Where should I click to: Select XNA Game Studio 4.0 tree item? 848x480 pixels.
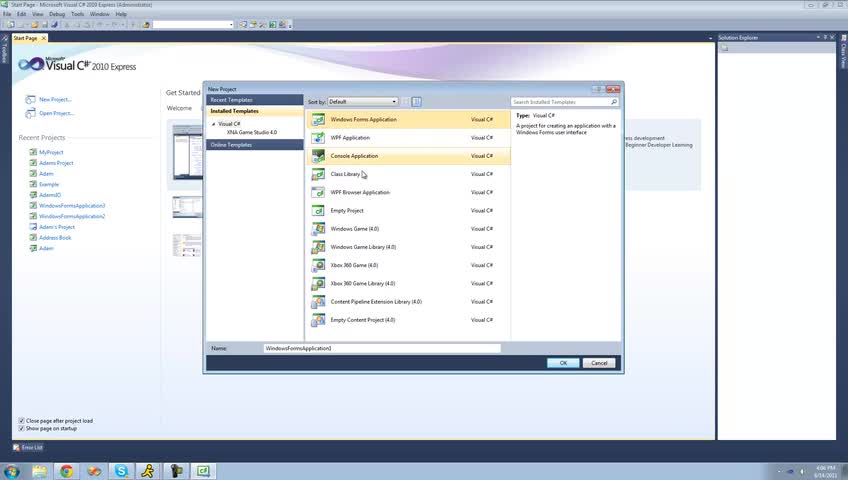click(x=252, y=132)
